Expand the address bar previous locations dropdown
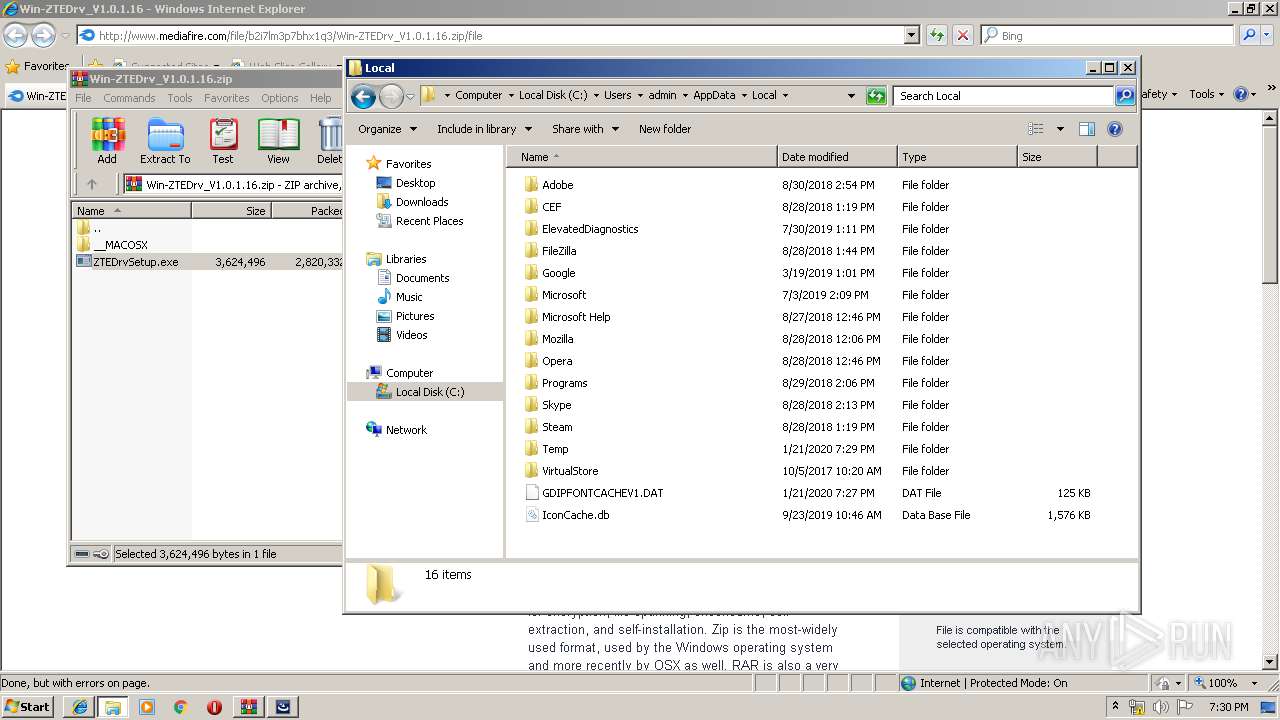 851,96
